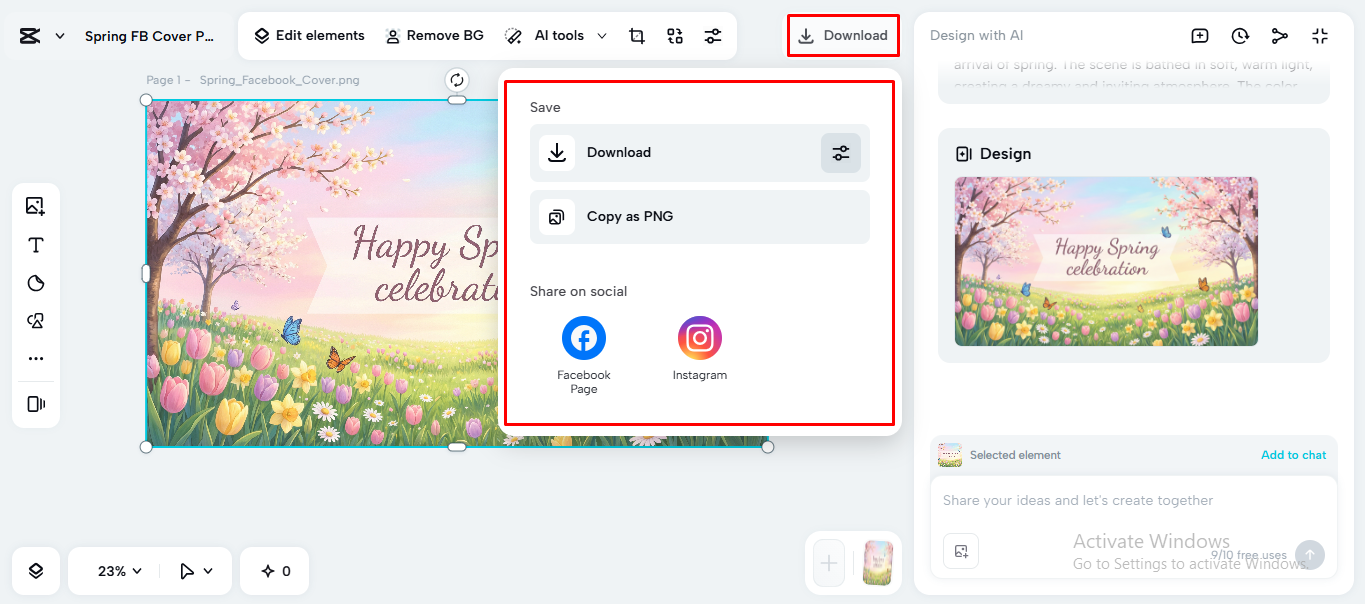
Task: Open history clock icon in AI panel
Action: pos(1240,36)
